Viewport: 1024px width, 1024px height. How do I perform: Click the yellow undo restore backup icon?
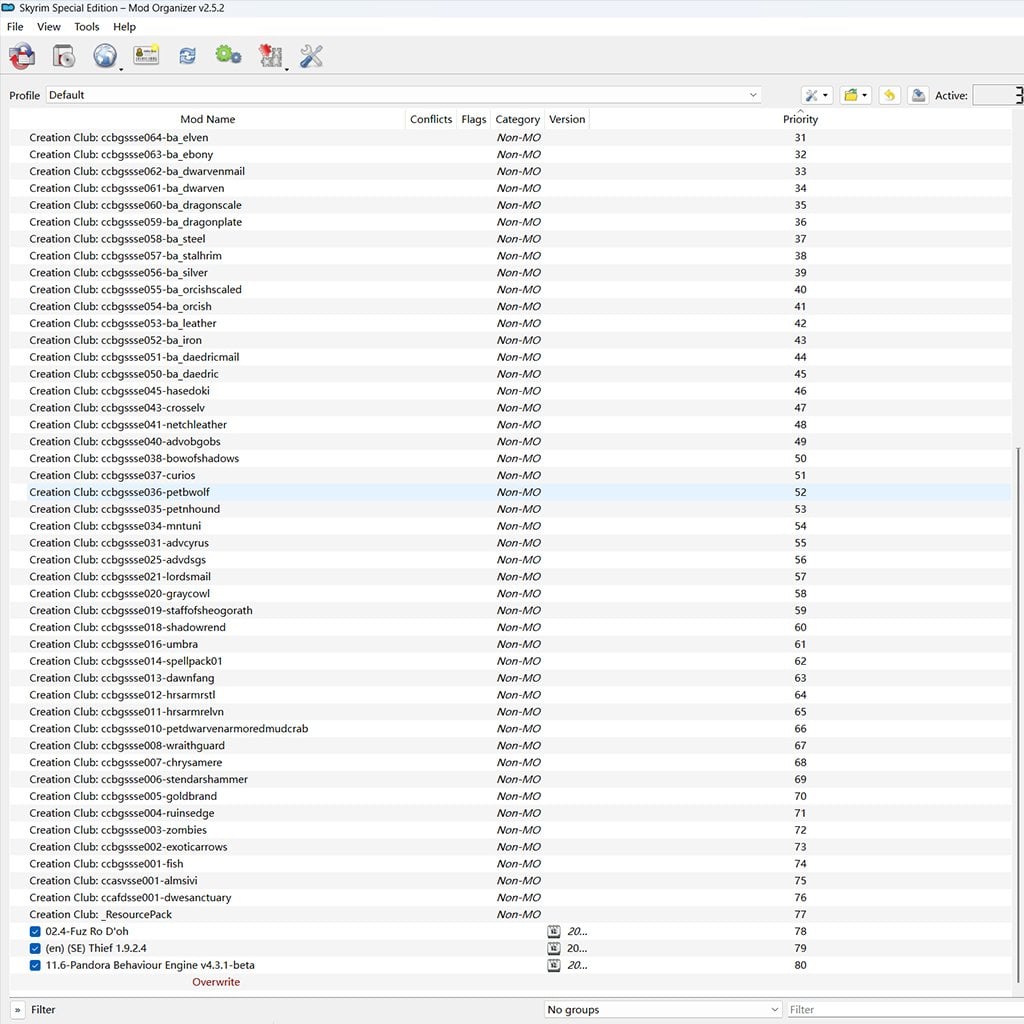889,95
